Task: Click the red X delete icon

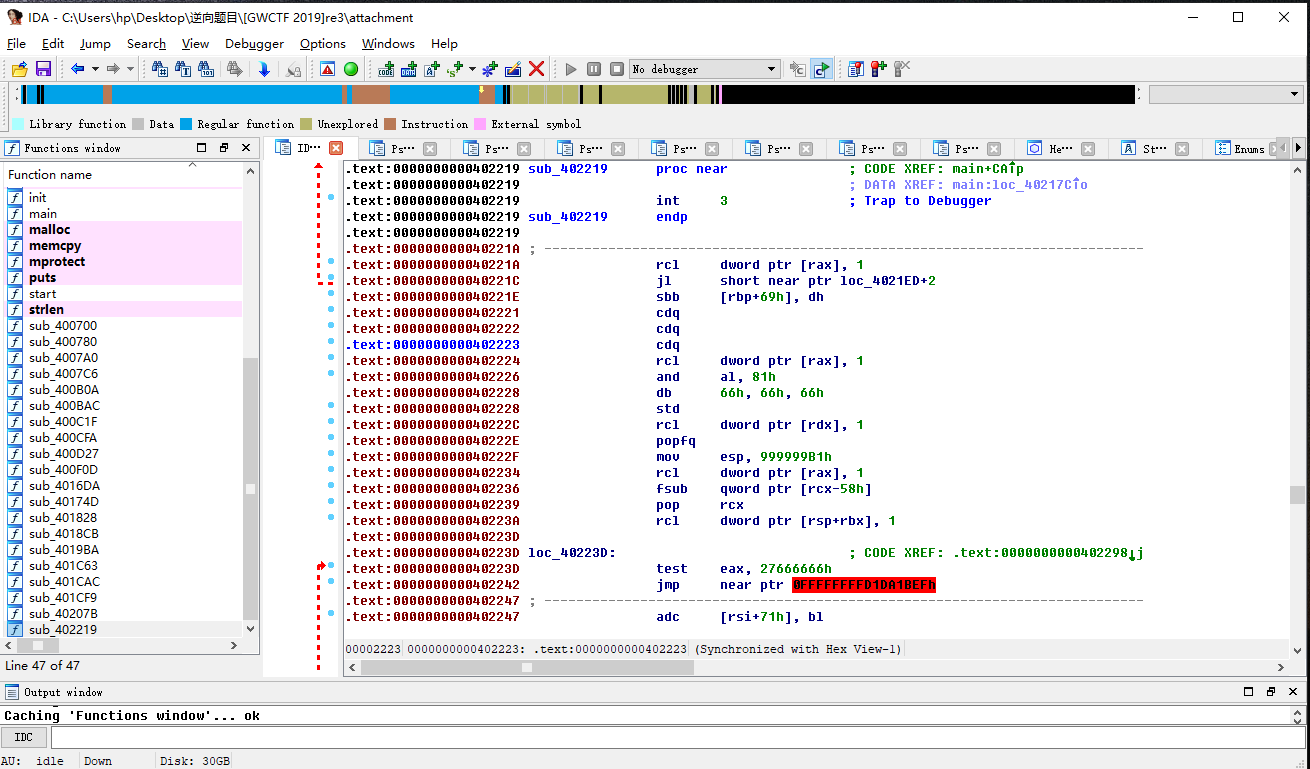Action: [x=537, y=69]
